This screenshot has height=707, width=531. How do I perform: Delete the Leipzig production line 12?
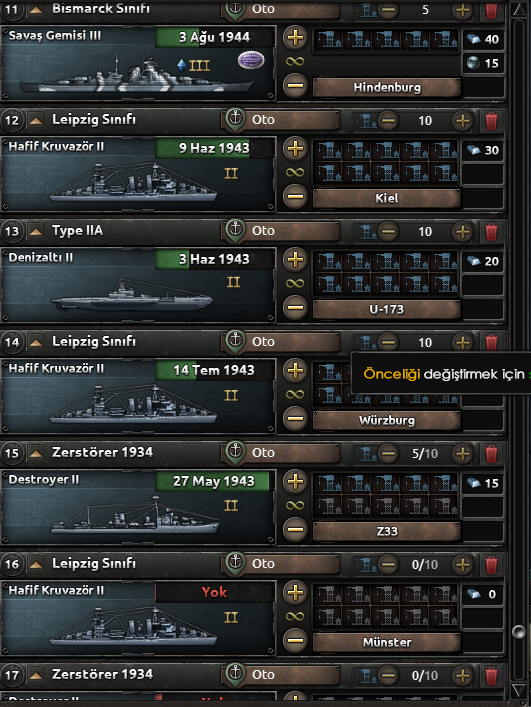(x=491, y=121)
